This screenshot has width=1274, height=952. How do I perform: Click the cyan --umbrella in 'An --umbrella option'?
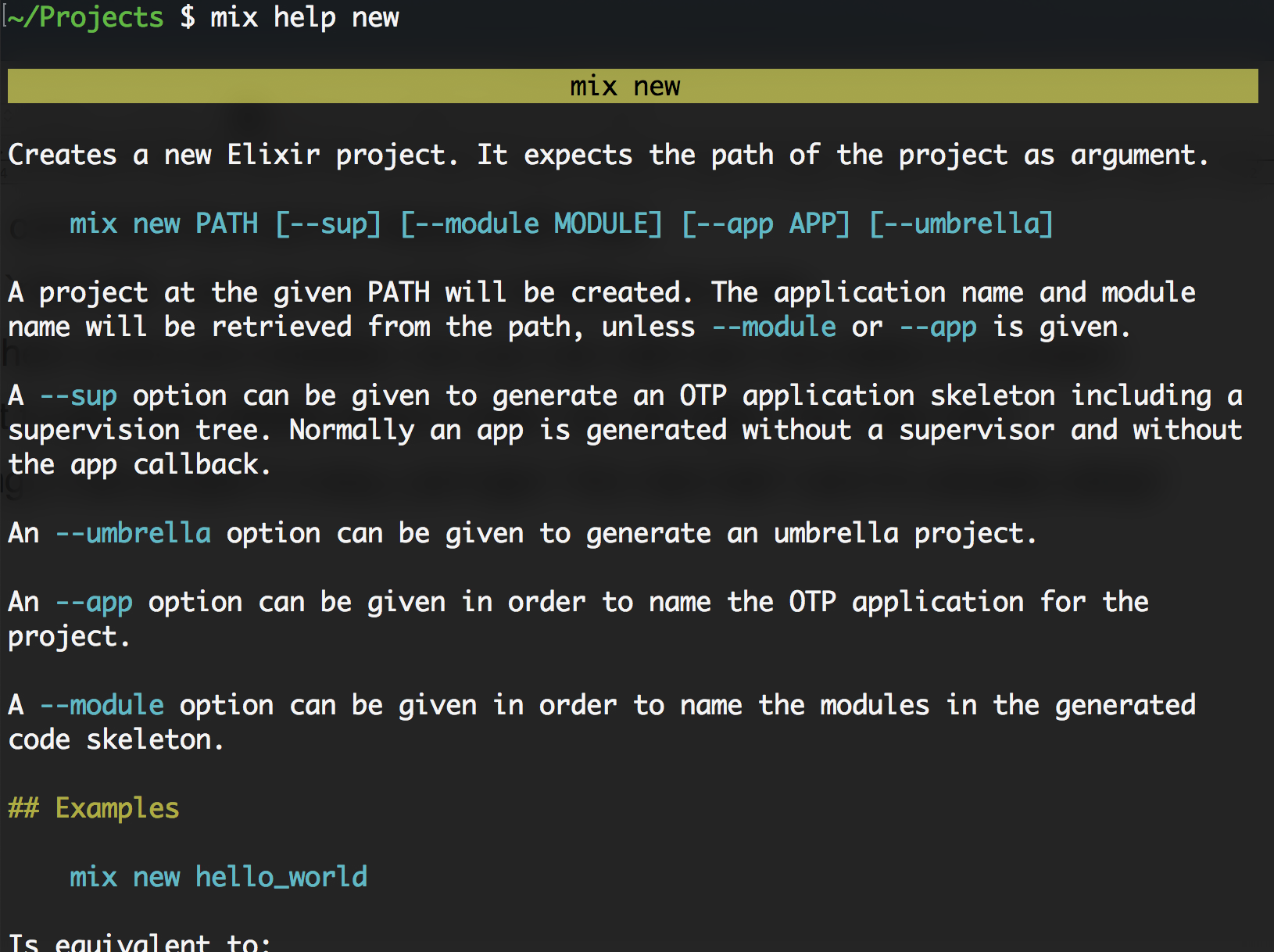133,533
